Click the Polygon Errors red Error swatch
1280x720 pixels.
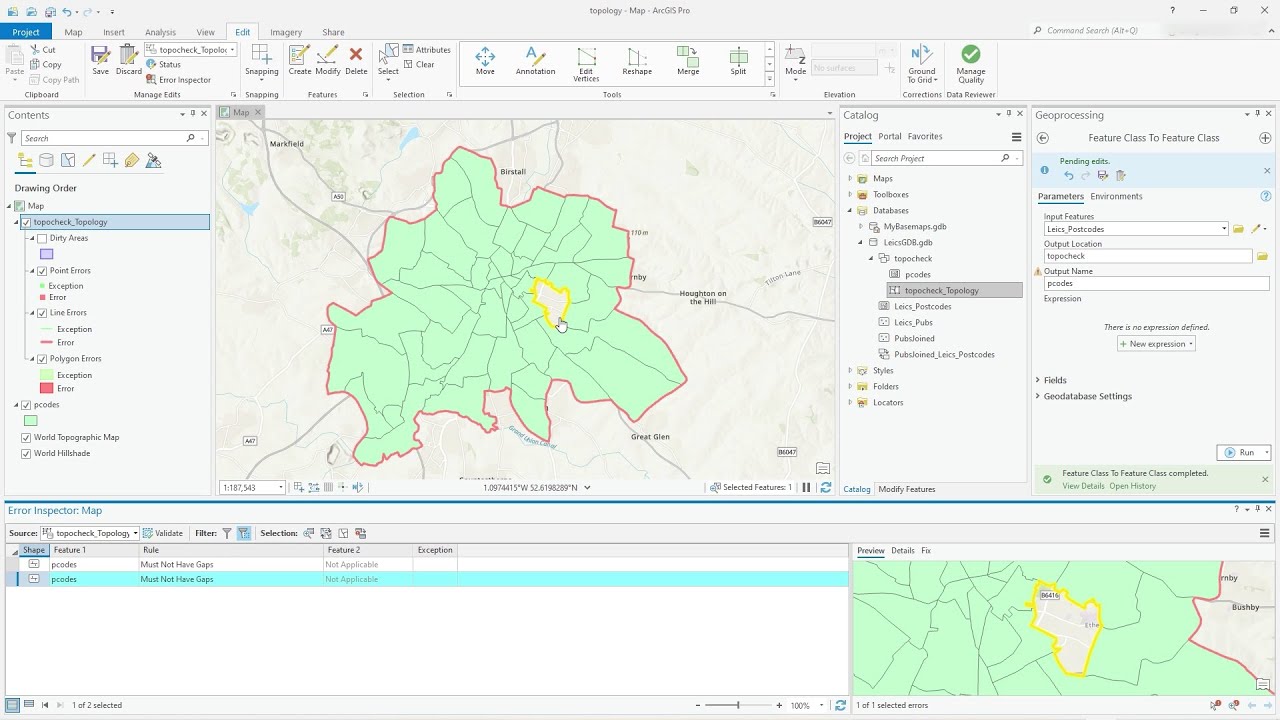[x=46, y=388]
